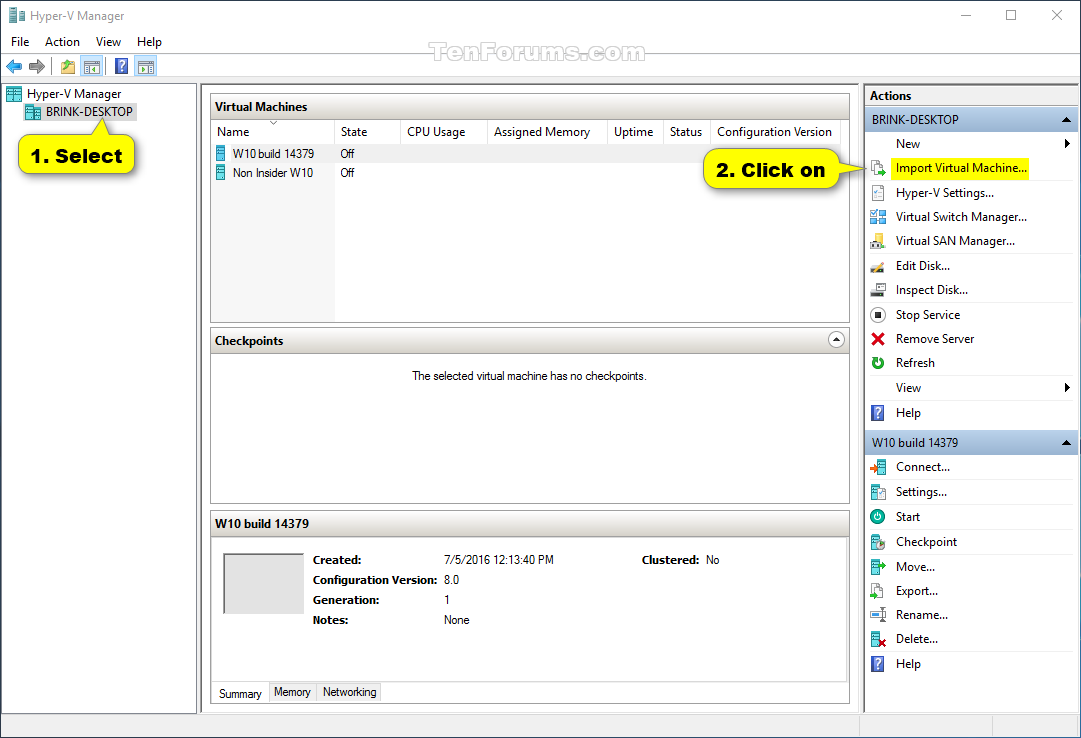Open the Action menu
This screenshot has width=1081, height=738.
tap(62, 42)
